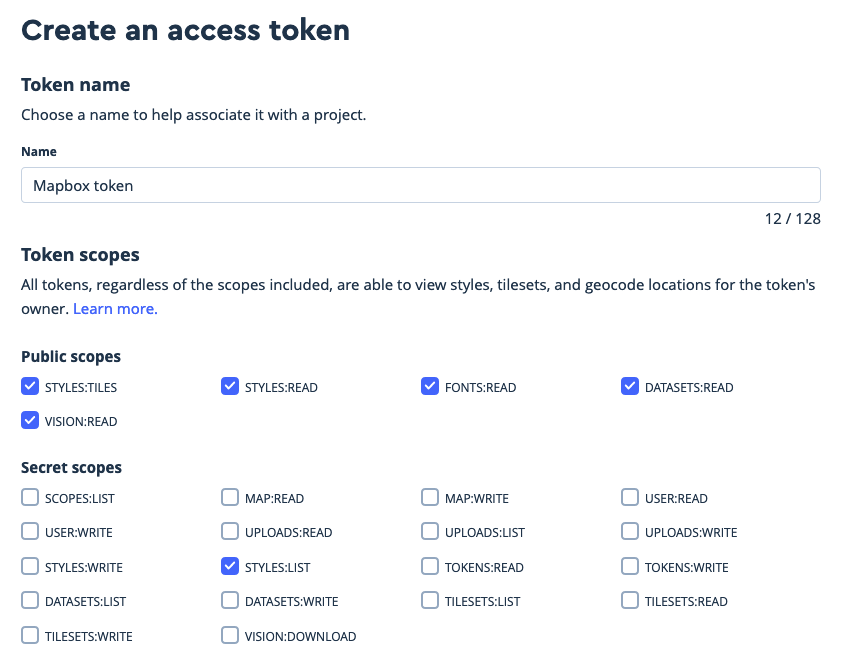Enable the MAP:WRITE scope
Screen dimensions: 848x667
(430, 497)
